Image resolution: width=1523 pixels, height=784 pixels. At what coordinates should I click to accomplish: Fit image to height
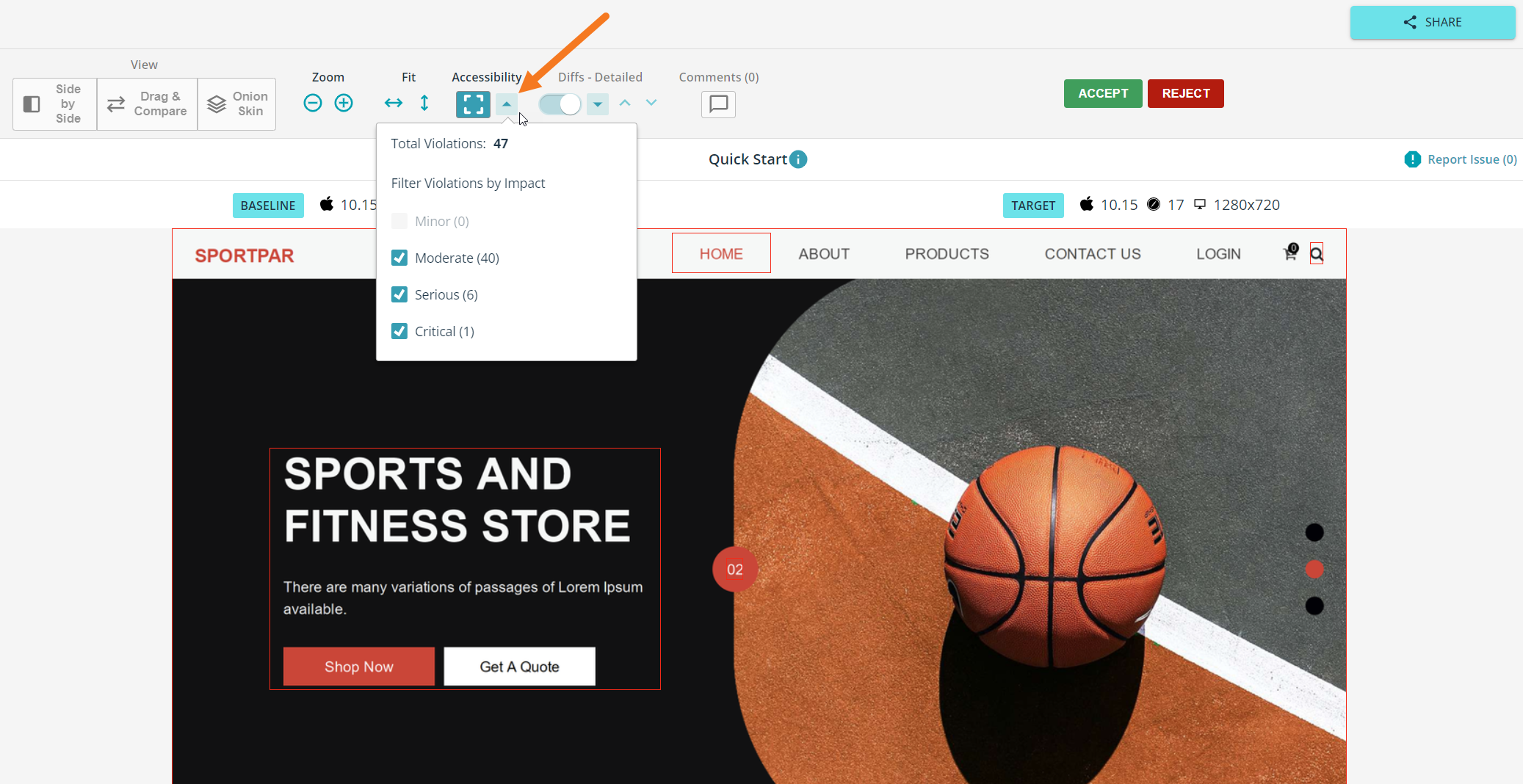point(424,103)
